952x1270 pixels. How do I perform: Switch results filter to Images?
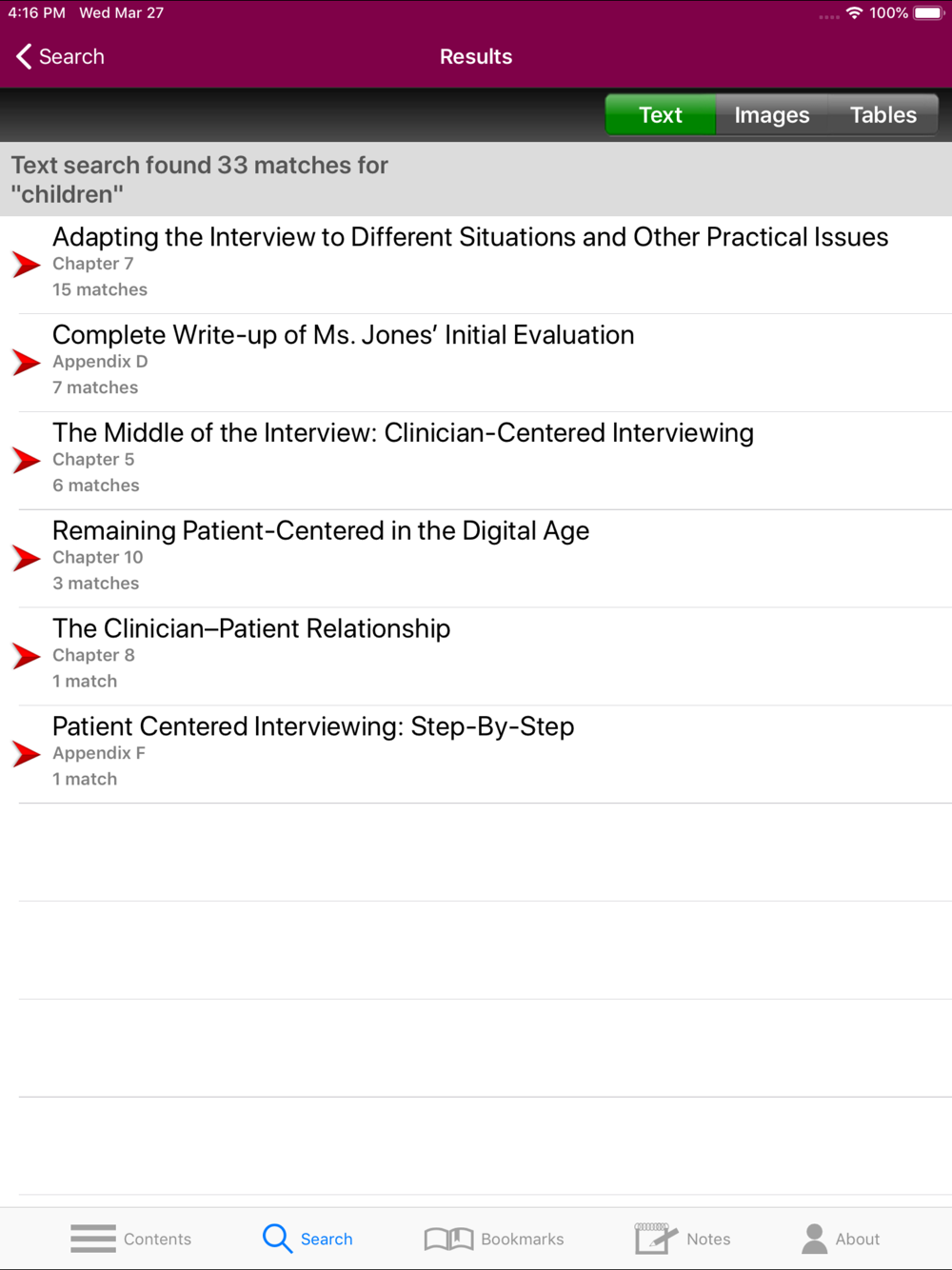click(772, 115)
